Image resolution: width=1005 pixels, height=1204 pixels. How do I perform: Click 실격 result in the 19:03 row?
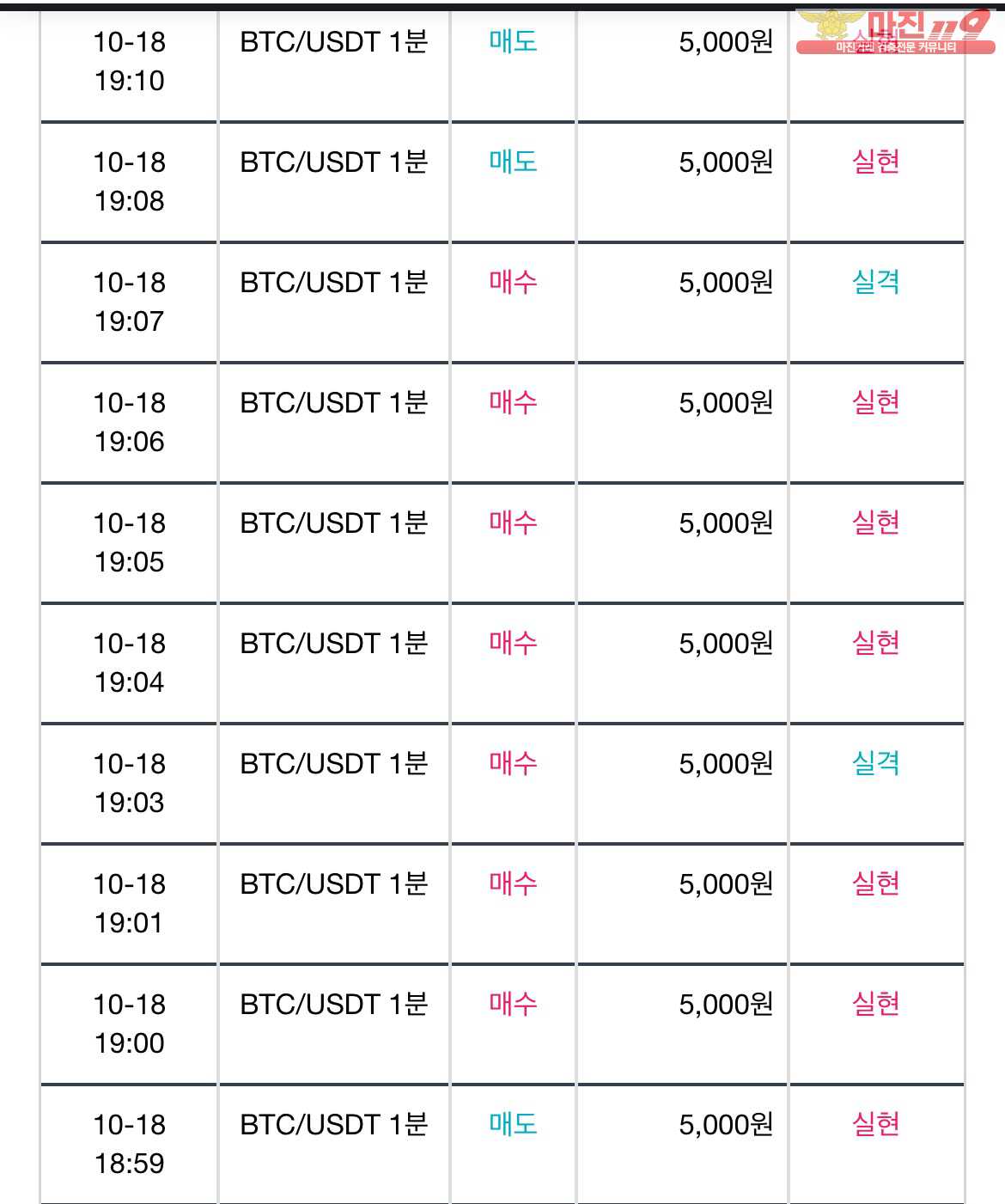pos(875,763)
